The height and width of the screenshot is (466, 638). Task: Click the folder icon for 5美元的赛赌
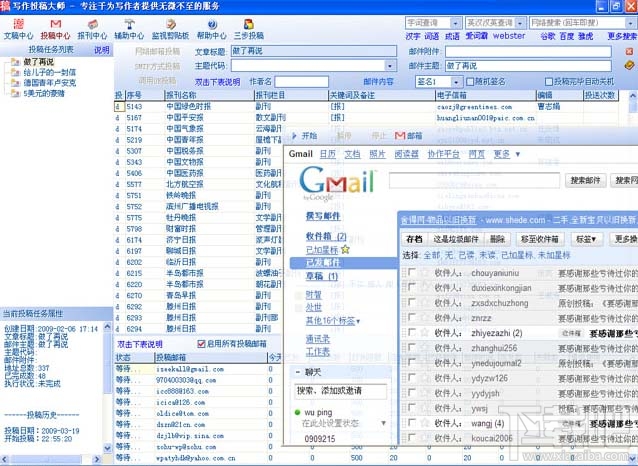pyautogui.click(x=15, y=93)
